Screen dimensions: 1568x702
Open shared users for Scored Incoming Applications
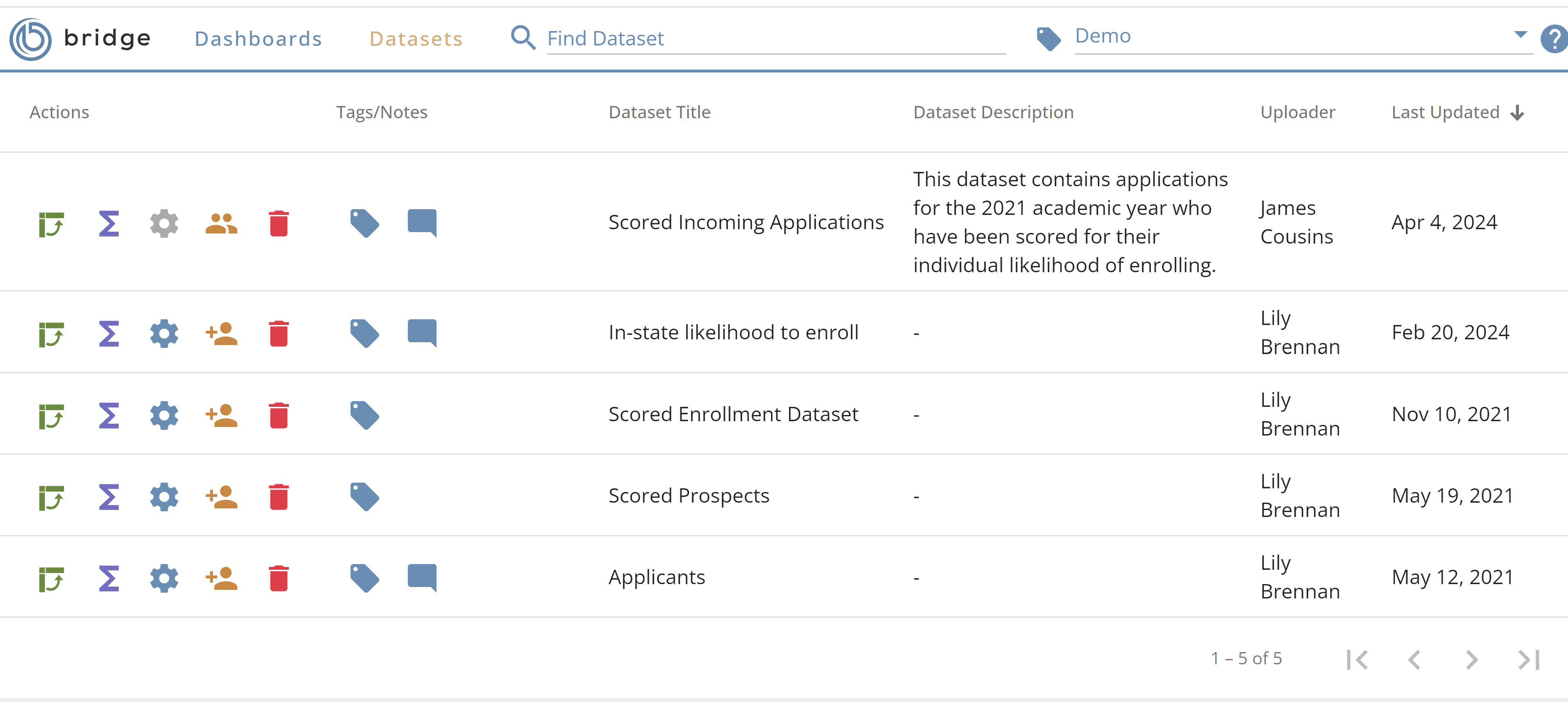tap(222, 223)
